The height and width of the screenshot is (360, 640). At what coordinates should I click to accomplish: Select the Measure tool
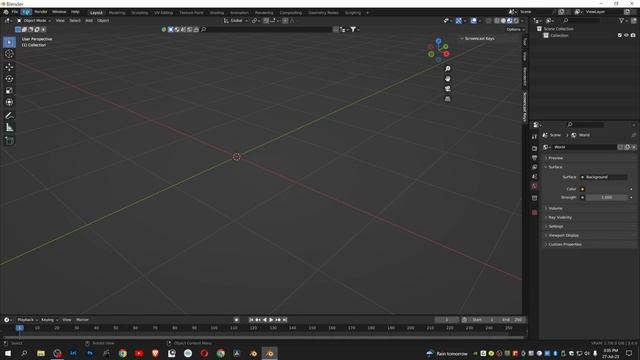click(x=9, y=127)
